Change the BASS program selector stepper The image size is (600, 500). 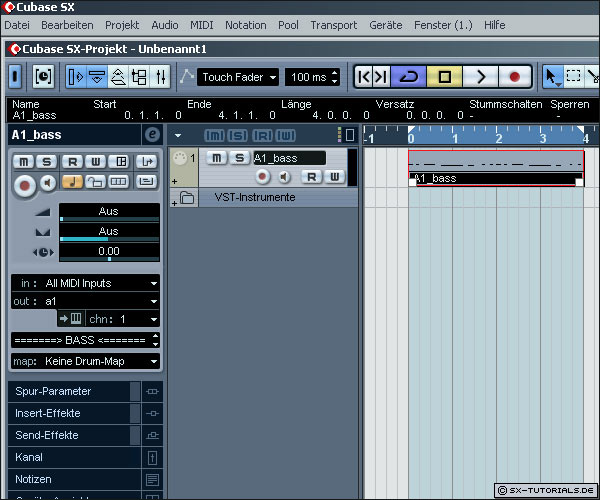(155, 340)
